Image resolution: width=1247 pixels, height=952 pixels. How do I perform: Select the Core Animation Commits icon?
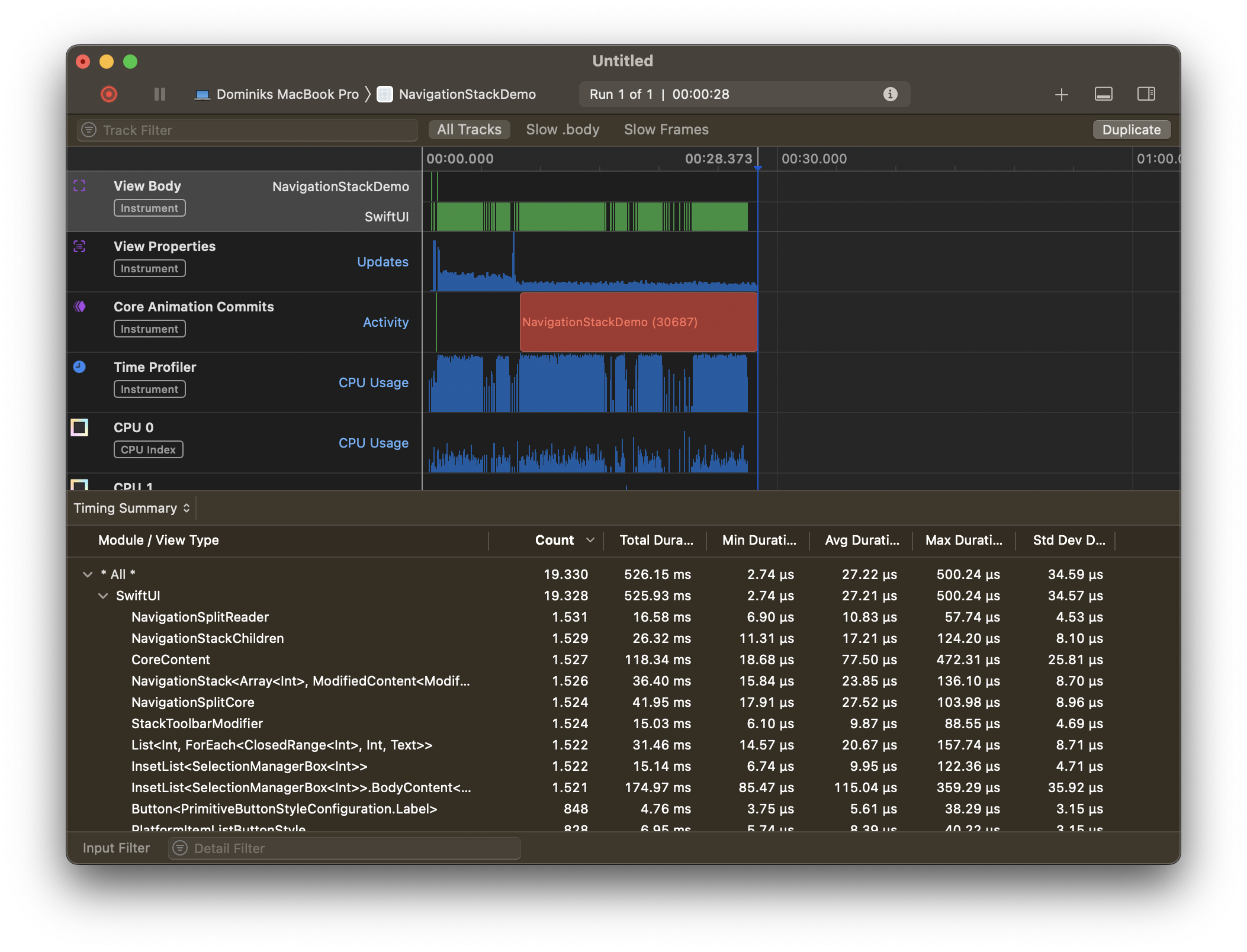[x=79, y=307]
